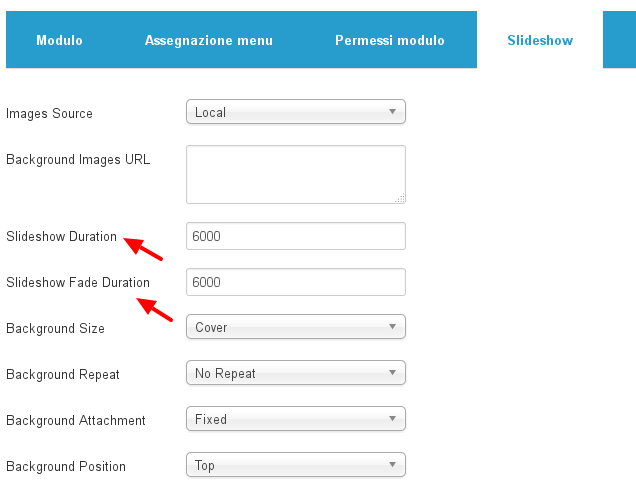Click the Slideshow Duration input field
Screen dimensions: 636x502
coord(296,236)
